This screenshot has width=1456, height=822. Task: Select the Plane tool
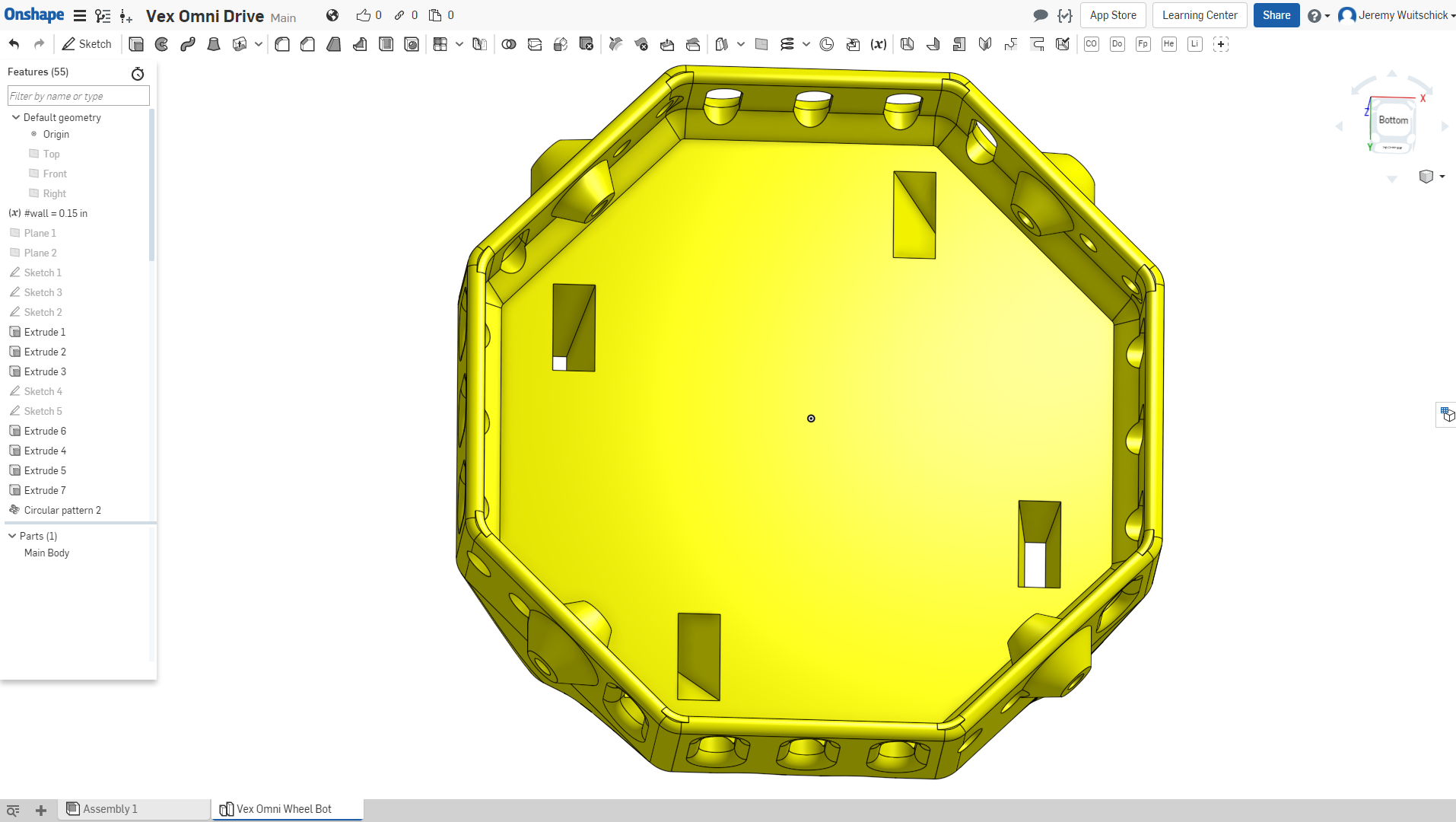pos(761,44)
